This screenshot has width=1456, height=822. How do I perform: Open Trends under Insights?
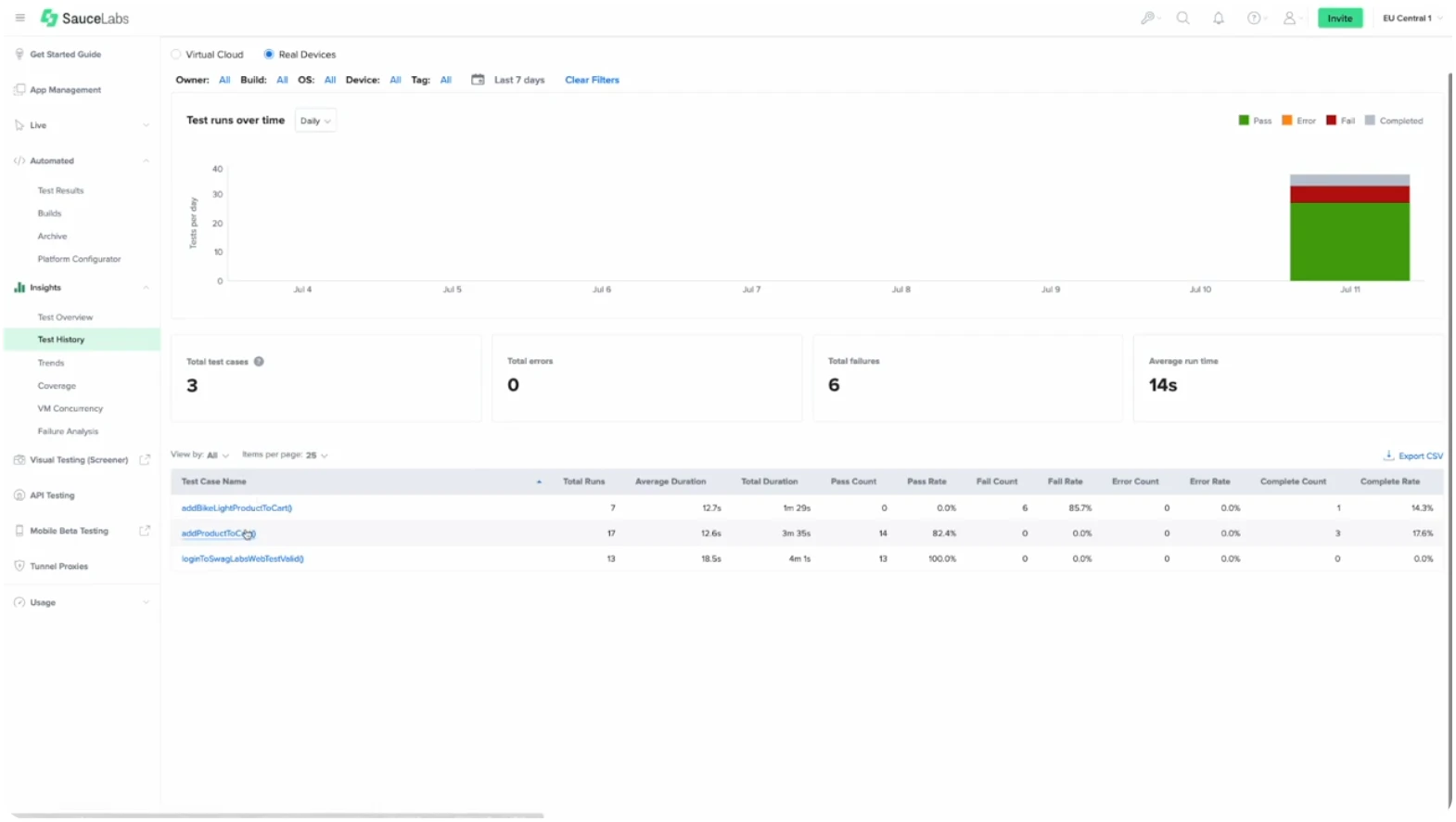pos(51,363)
